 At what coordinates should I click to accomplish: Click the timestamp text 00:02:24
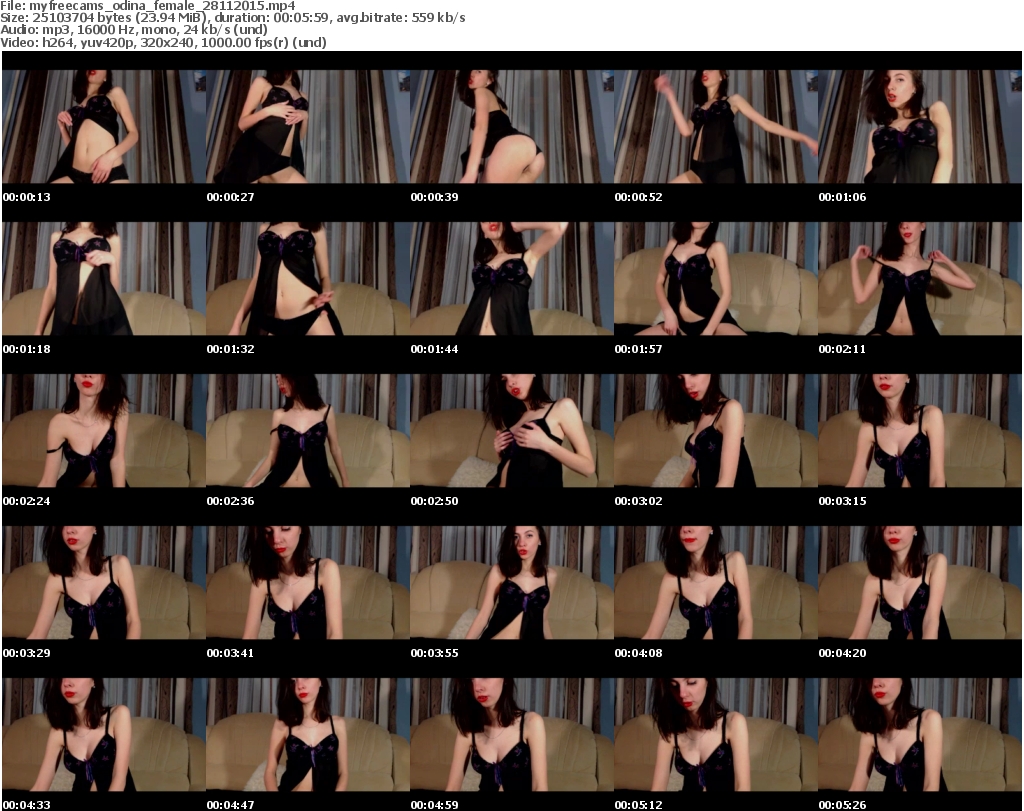27,501
